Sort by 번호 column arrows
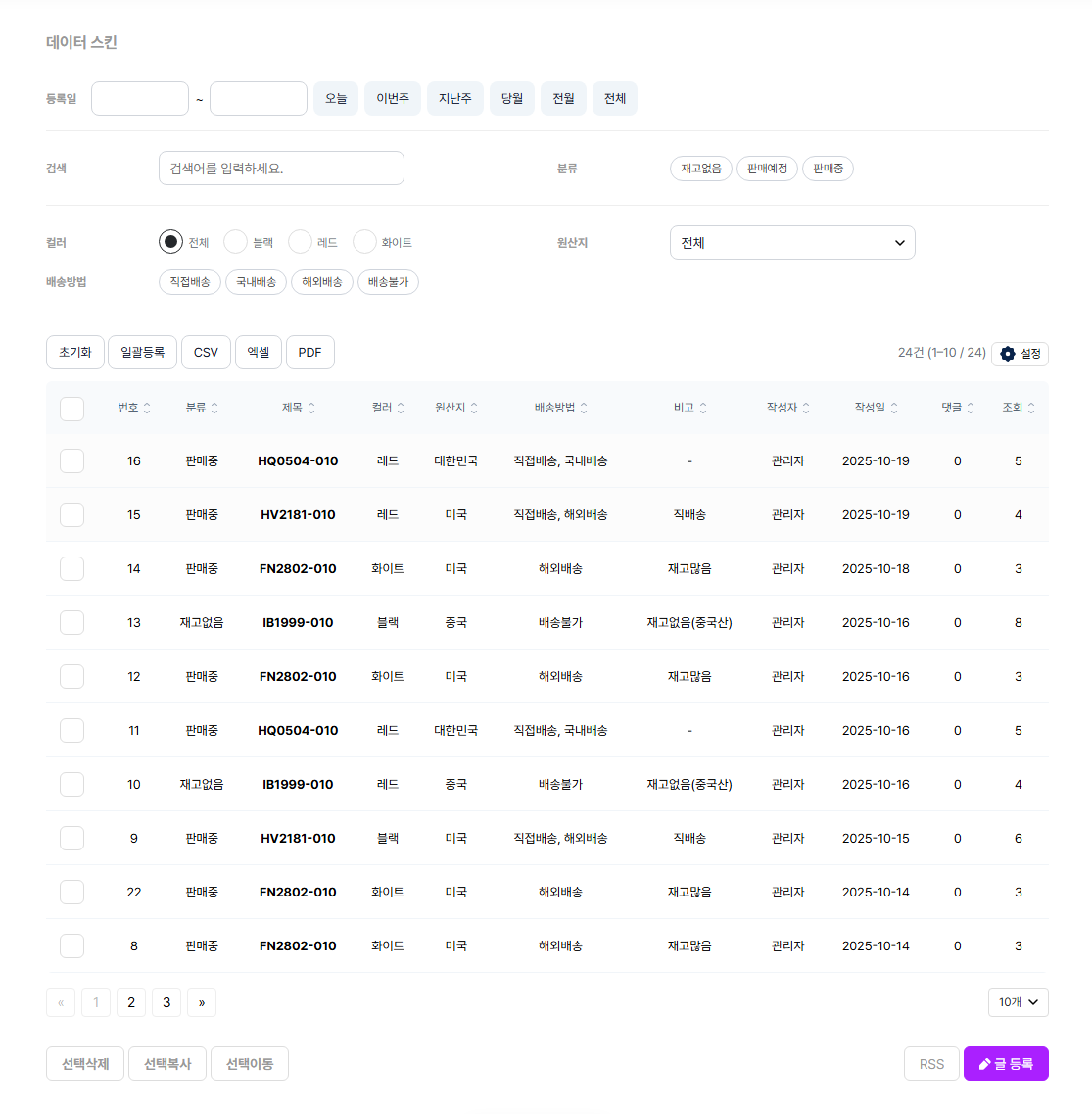The height and width of the screenshot is (1114, 1092). coord(147,408)
